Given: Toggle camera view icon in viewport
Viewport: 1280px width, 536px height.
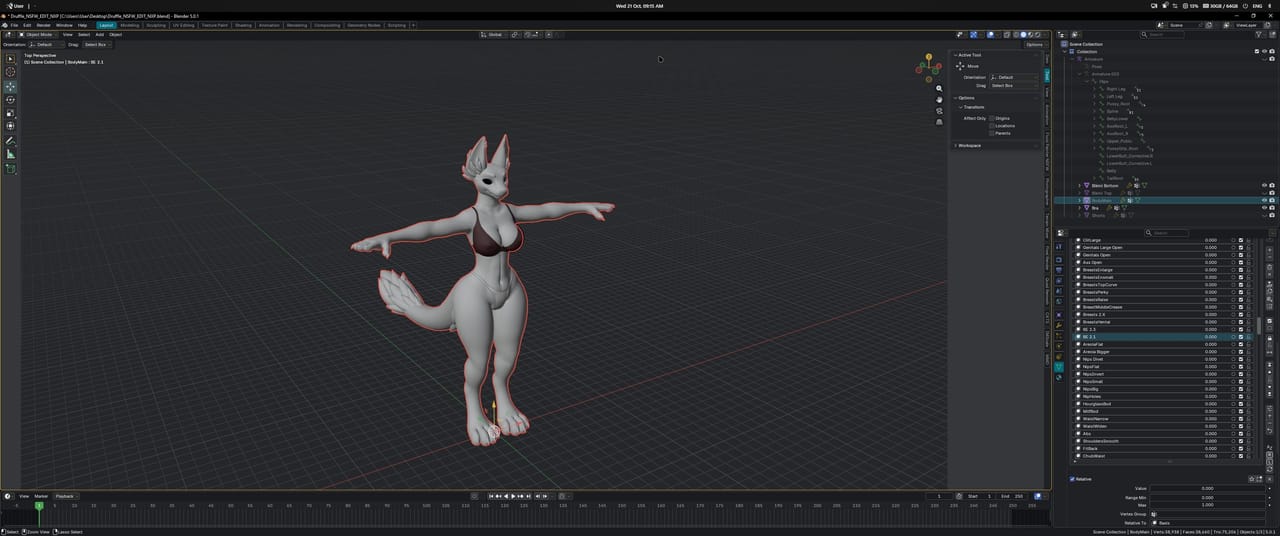Looking at the screenshot, I should [x=939, y=111].
